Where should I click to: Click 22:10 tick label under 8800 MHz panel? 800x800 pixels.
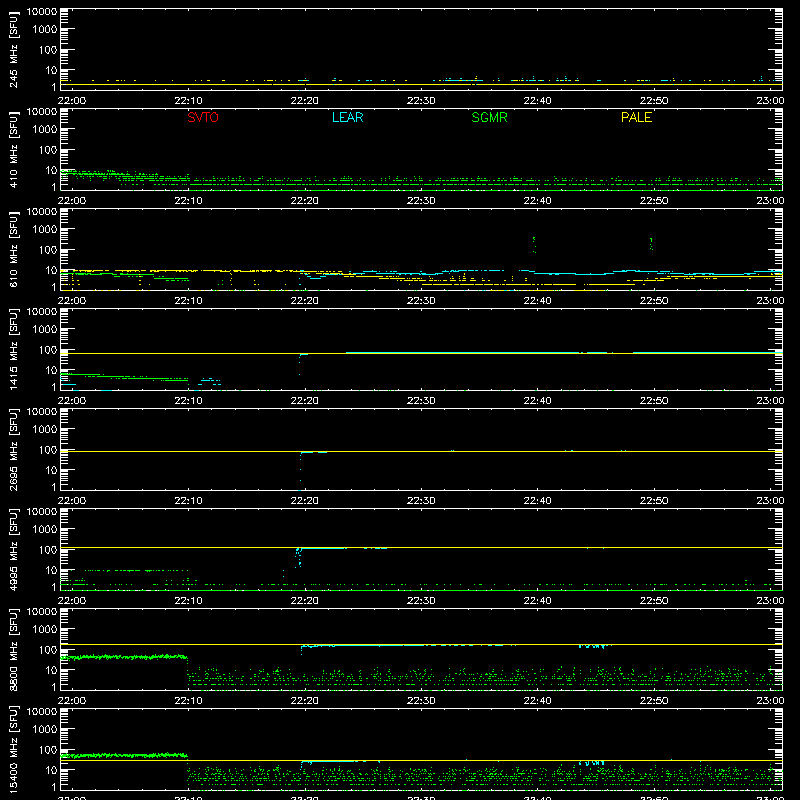188,701
